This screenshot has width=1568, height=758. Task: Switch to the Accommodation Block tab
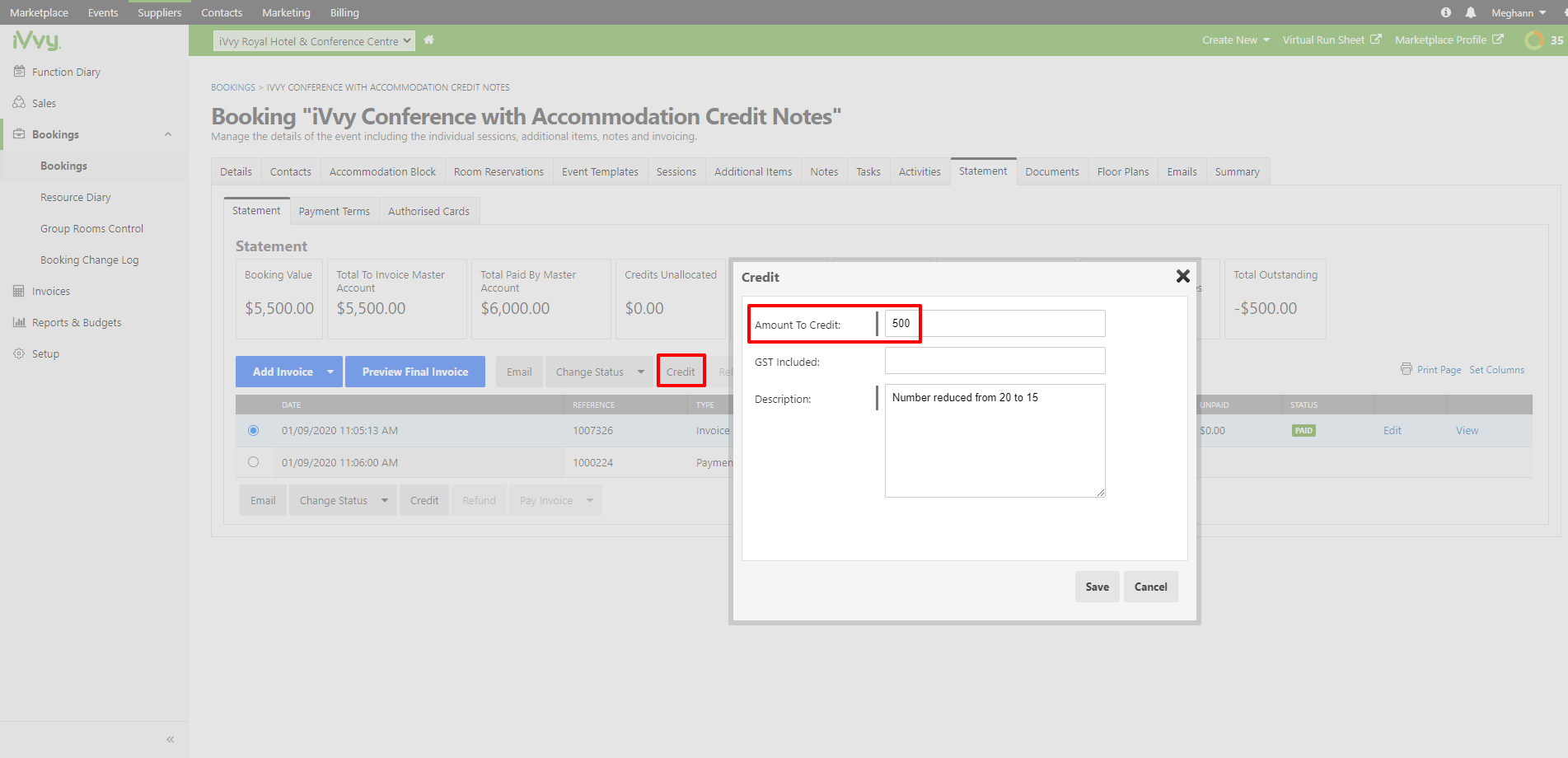tap(382, 171)
